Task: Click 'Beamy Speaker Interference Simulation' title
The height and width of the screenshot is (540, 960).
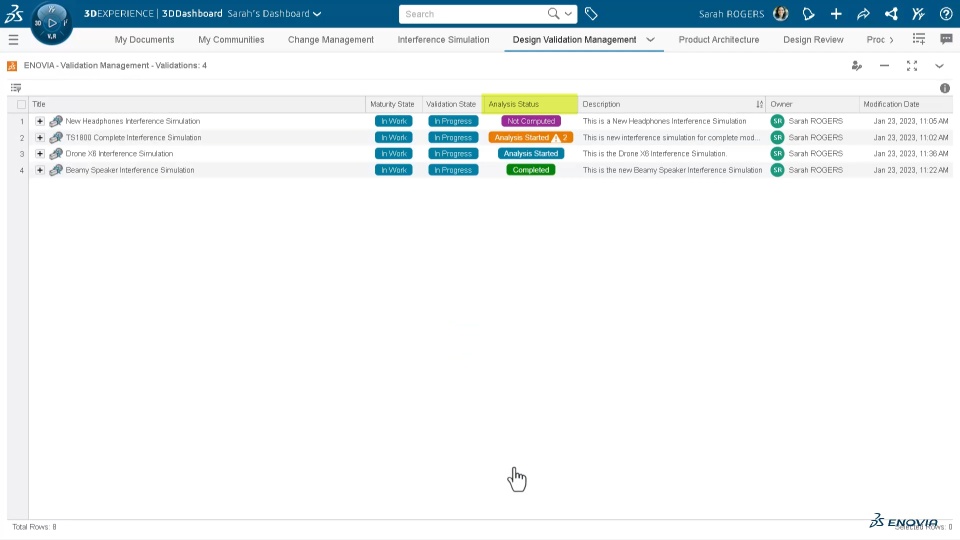Action: [130, 170]
